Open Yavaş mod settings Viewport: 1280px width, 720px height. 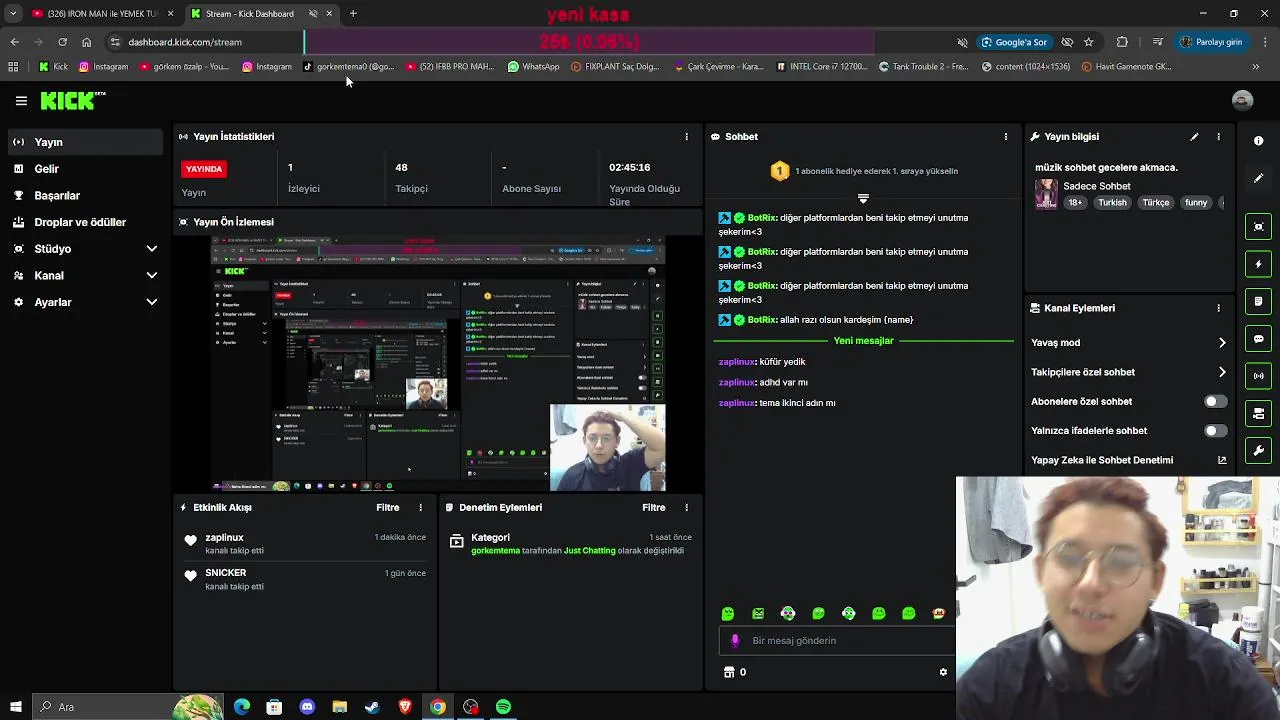point(1128,343)
